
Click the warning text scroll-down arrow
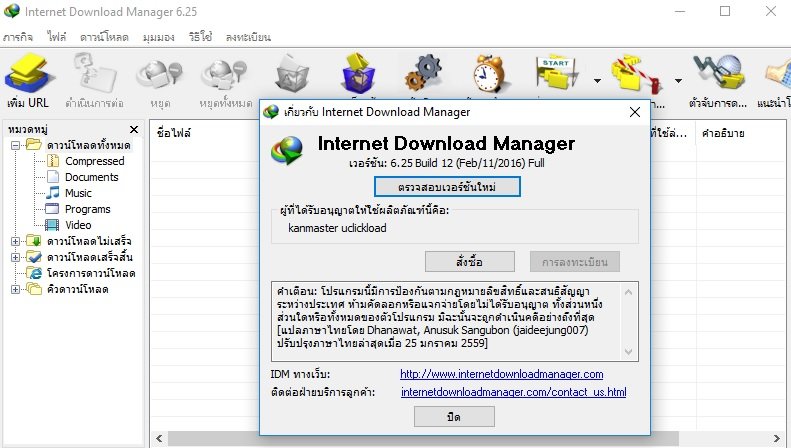pos(628,352)
